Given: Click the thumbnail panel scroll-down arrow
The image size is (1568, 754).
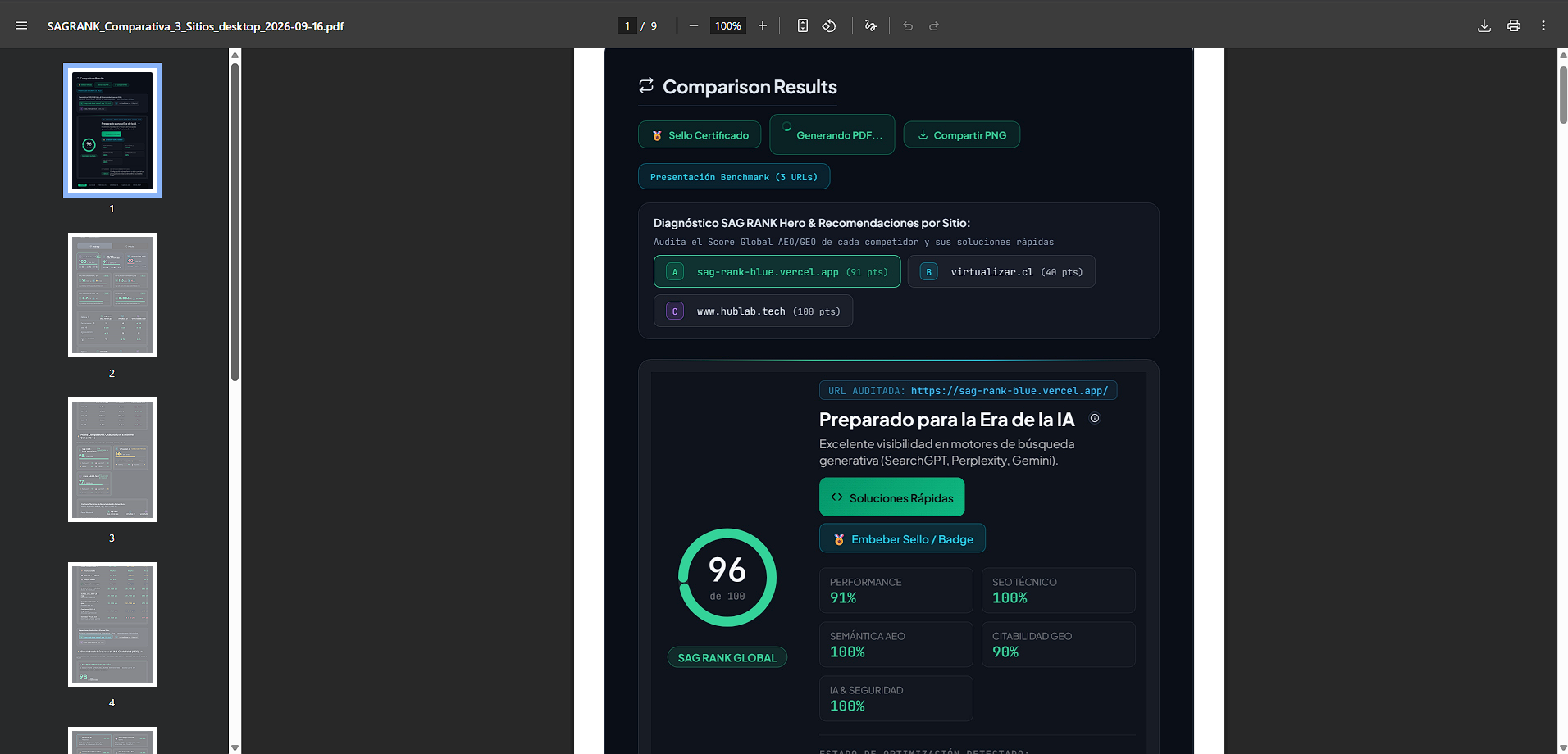Looking at the screenshot, I should pos(235,747).
